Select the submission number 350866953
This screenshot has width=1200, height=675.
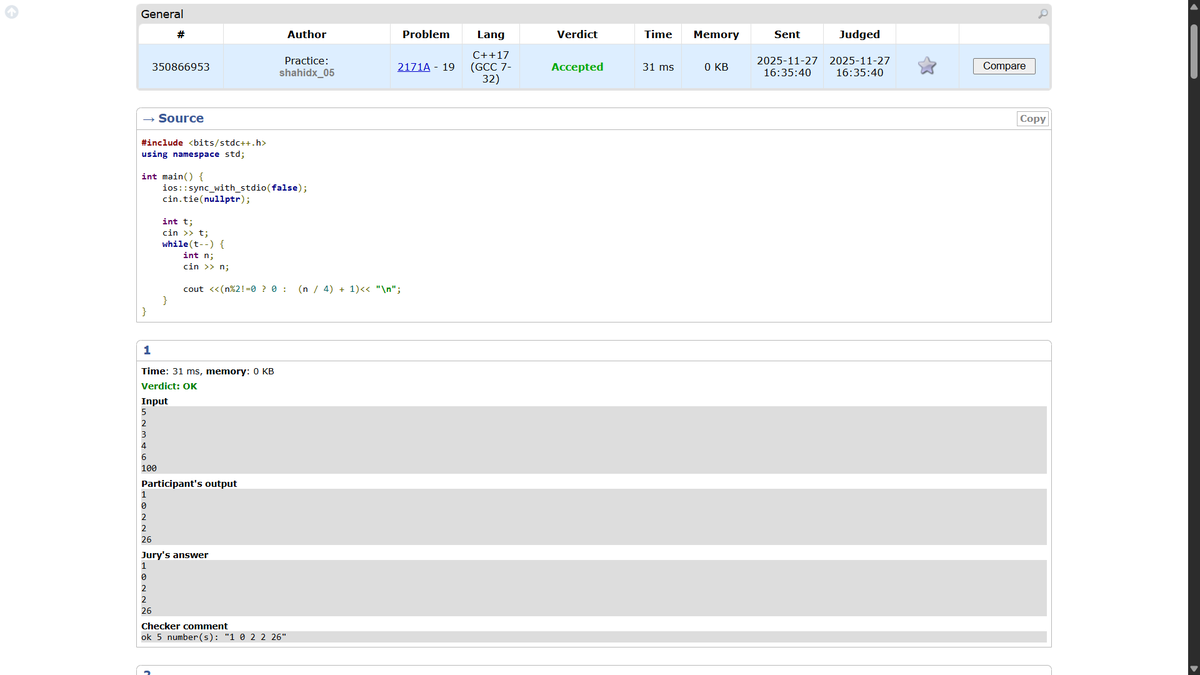180,67
